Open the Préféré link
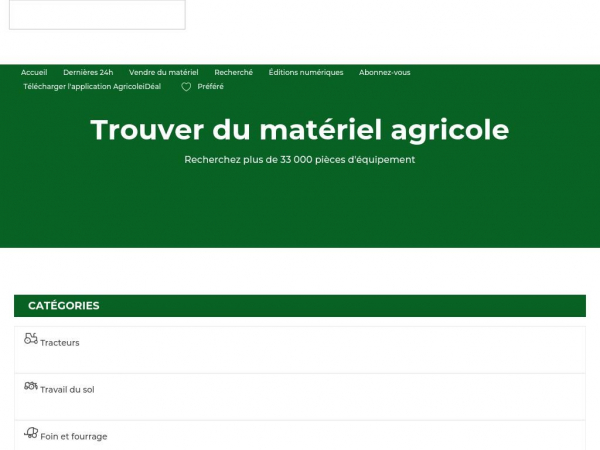 [x=210, y=86]
